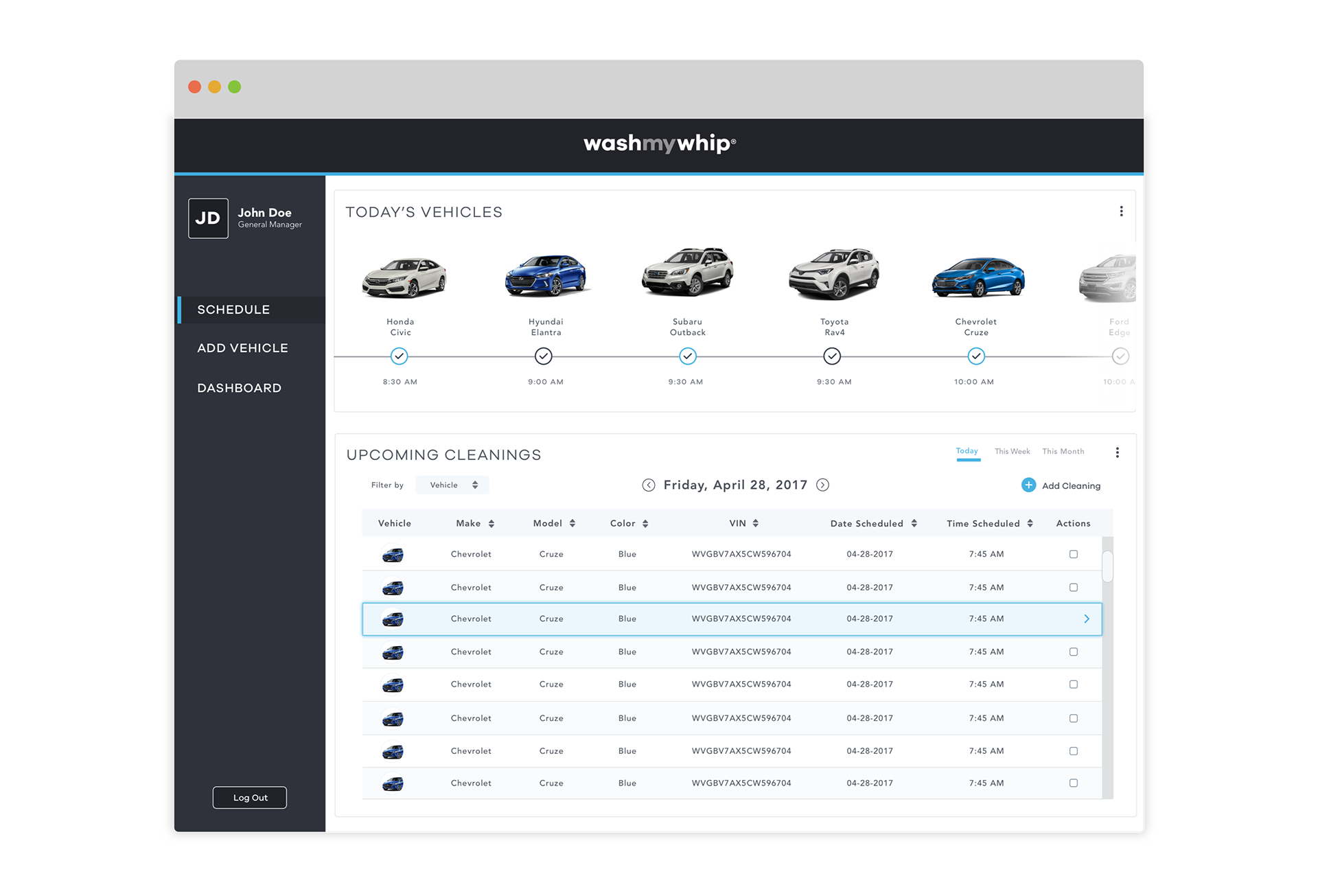Sort by Date Scheduled column arrows

tap(914, 524)
